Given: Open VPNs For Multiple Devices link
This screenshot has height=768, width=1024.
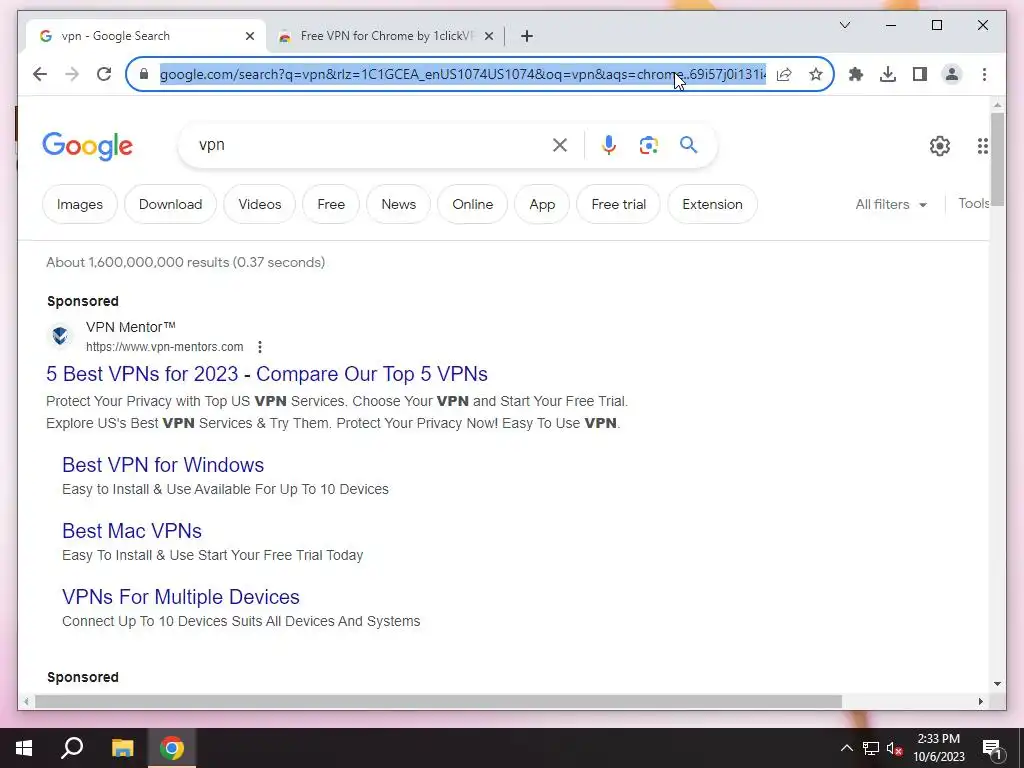Looking at the screenshot, I should point(181,597).
